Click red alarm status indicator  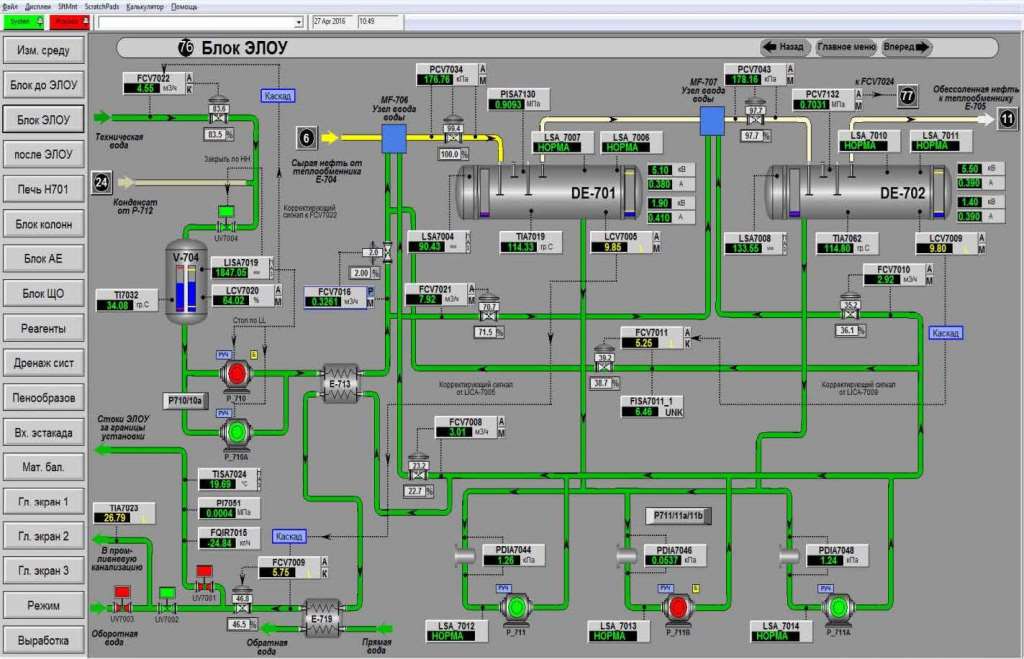tap(69, 22)
